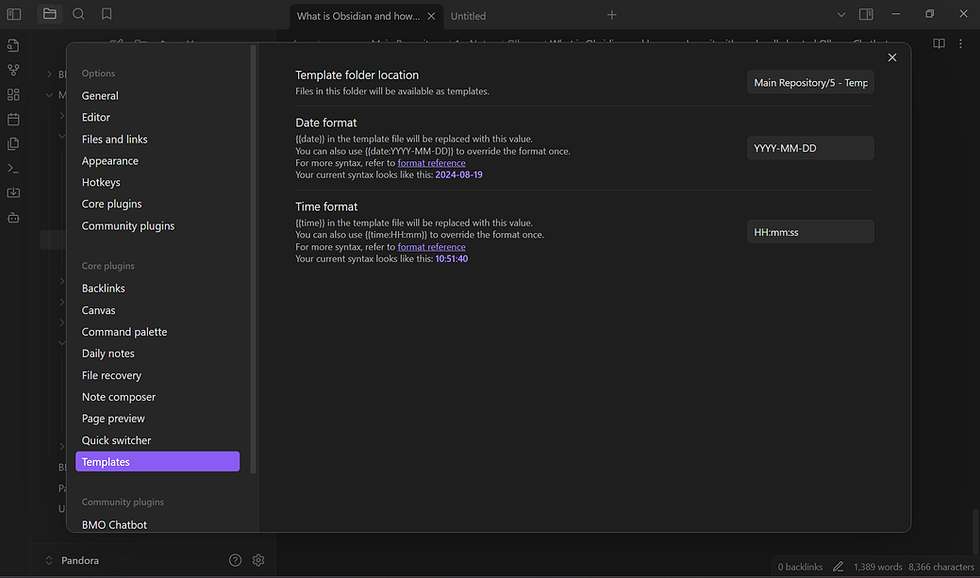This screenshot has height=578, width=980.
Task: Open Canvas plugin settings
Action: 158,310
